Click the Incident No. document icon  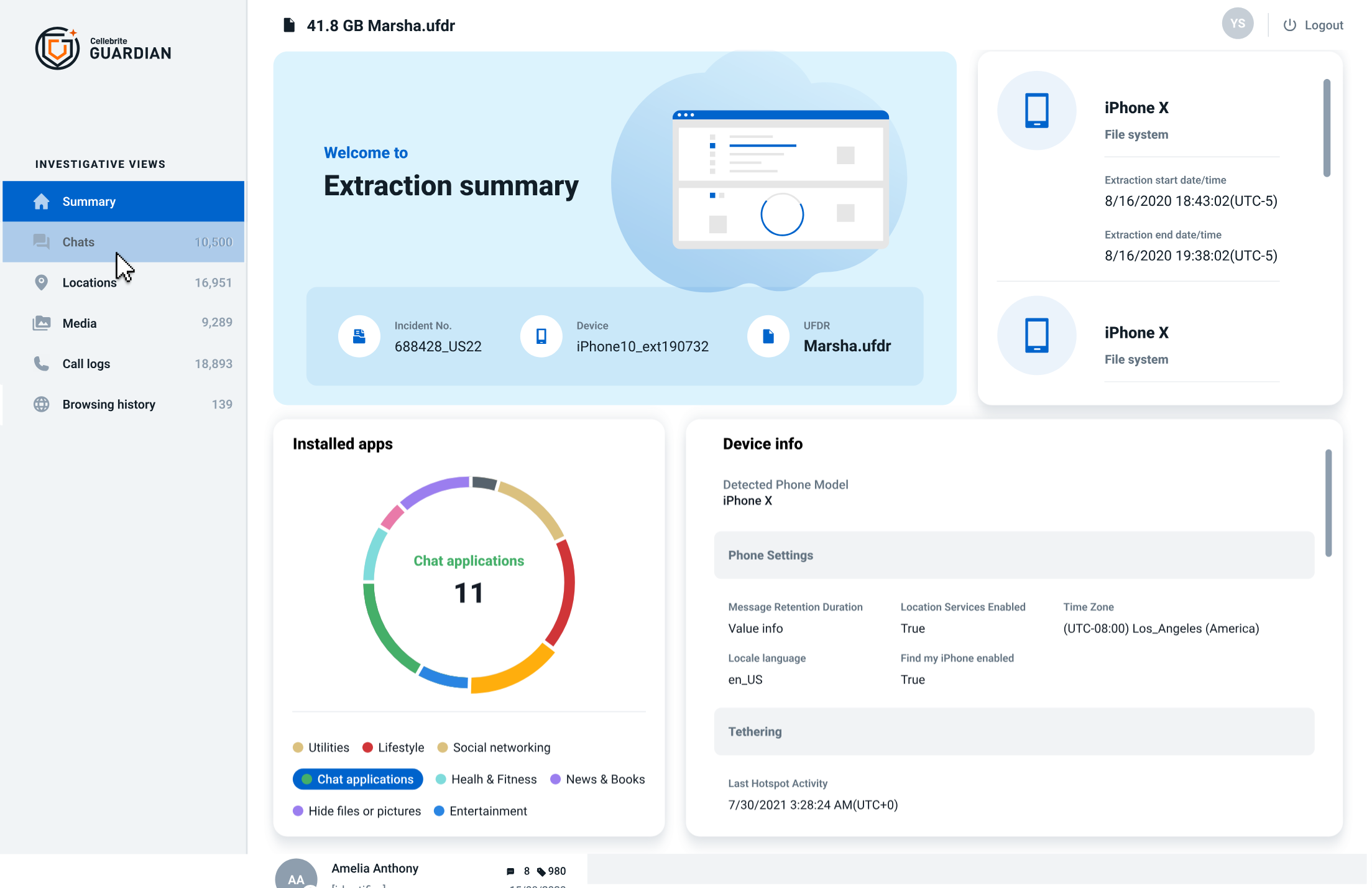(x=359, y=336)
